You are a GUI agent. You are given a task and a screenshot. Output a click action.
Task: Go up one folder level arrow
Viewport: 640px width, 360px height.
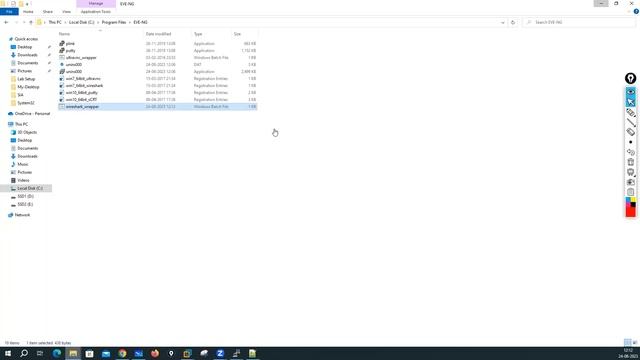(31, 22)
